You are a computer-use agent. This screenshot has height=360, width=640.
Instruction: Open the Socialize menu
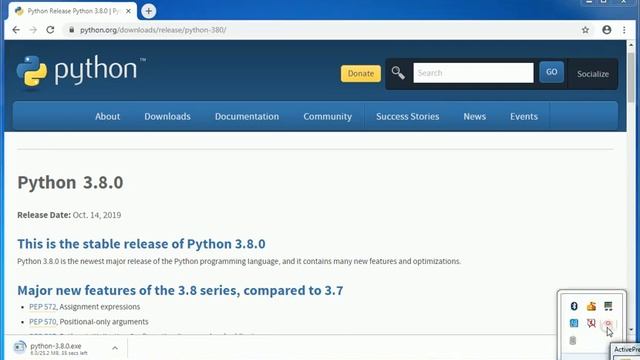[593, 74]
